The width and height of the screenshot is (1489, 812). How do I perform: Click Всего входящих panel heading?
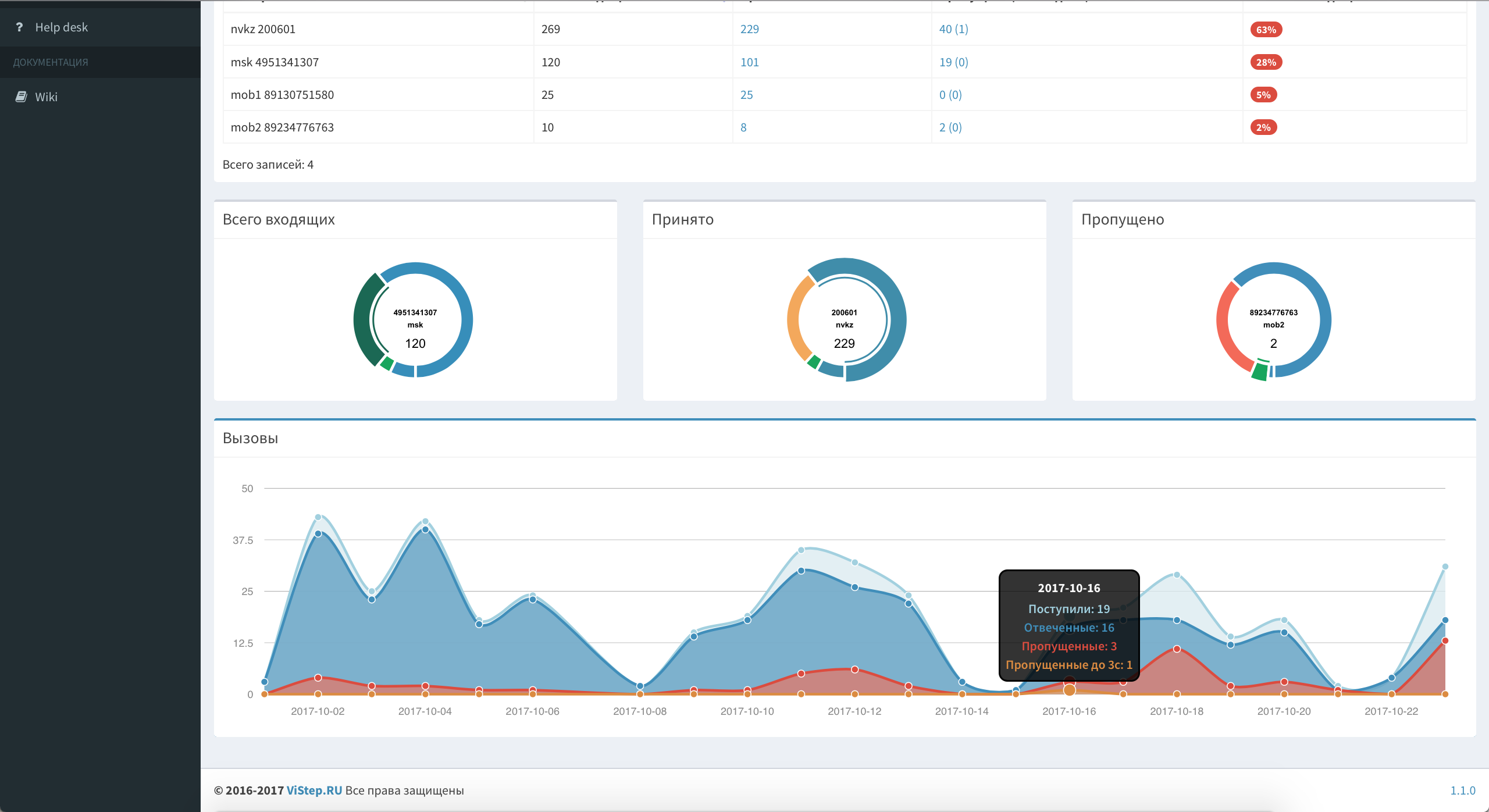[x=279, y=219]
